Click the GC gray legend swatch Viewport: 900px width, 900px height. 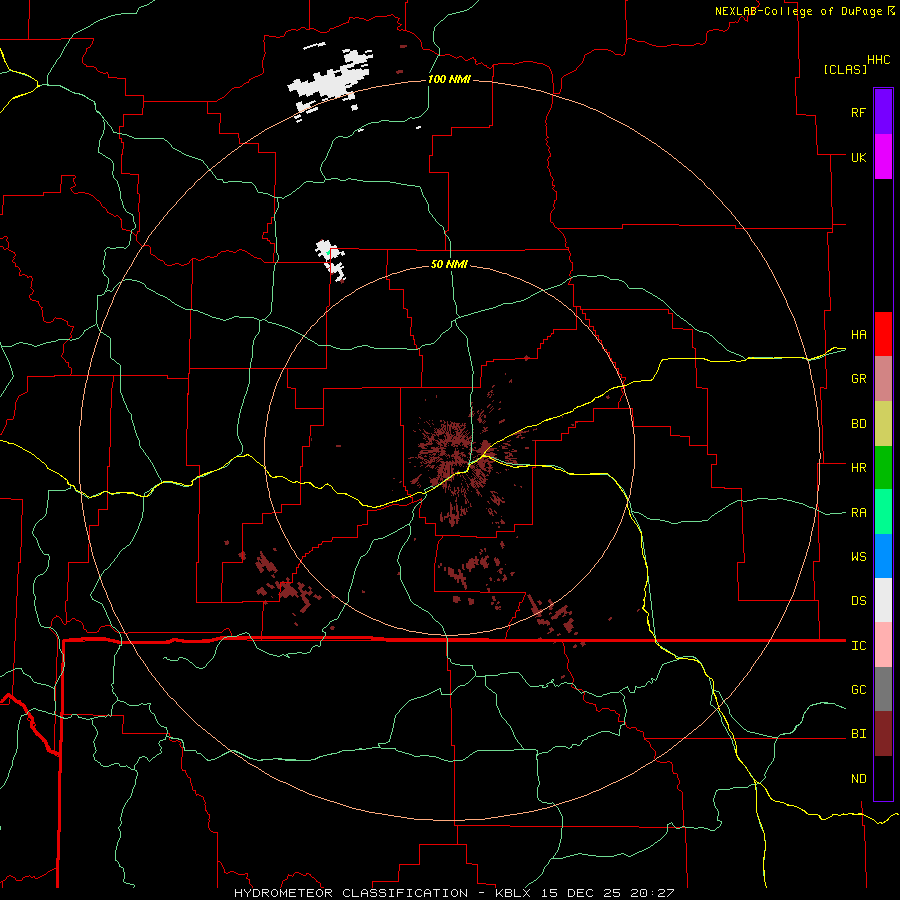[883, 689]
